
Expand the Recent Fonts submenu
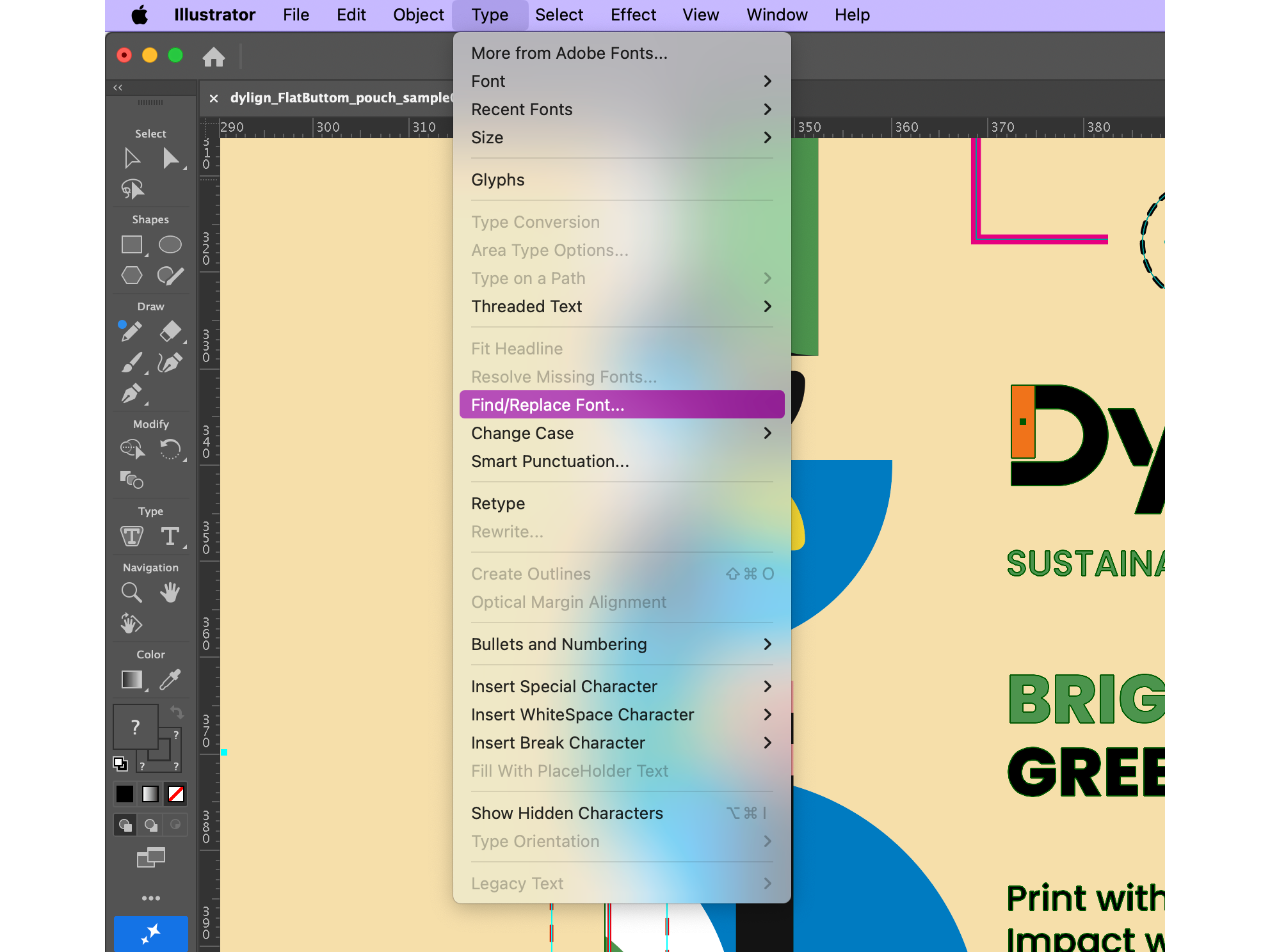tap(622, 109)
